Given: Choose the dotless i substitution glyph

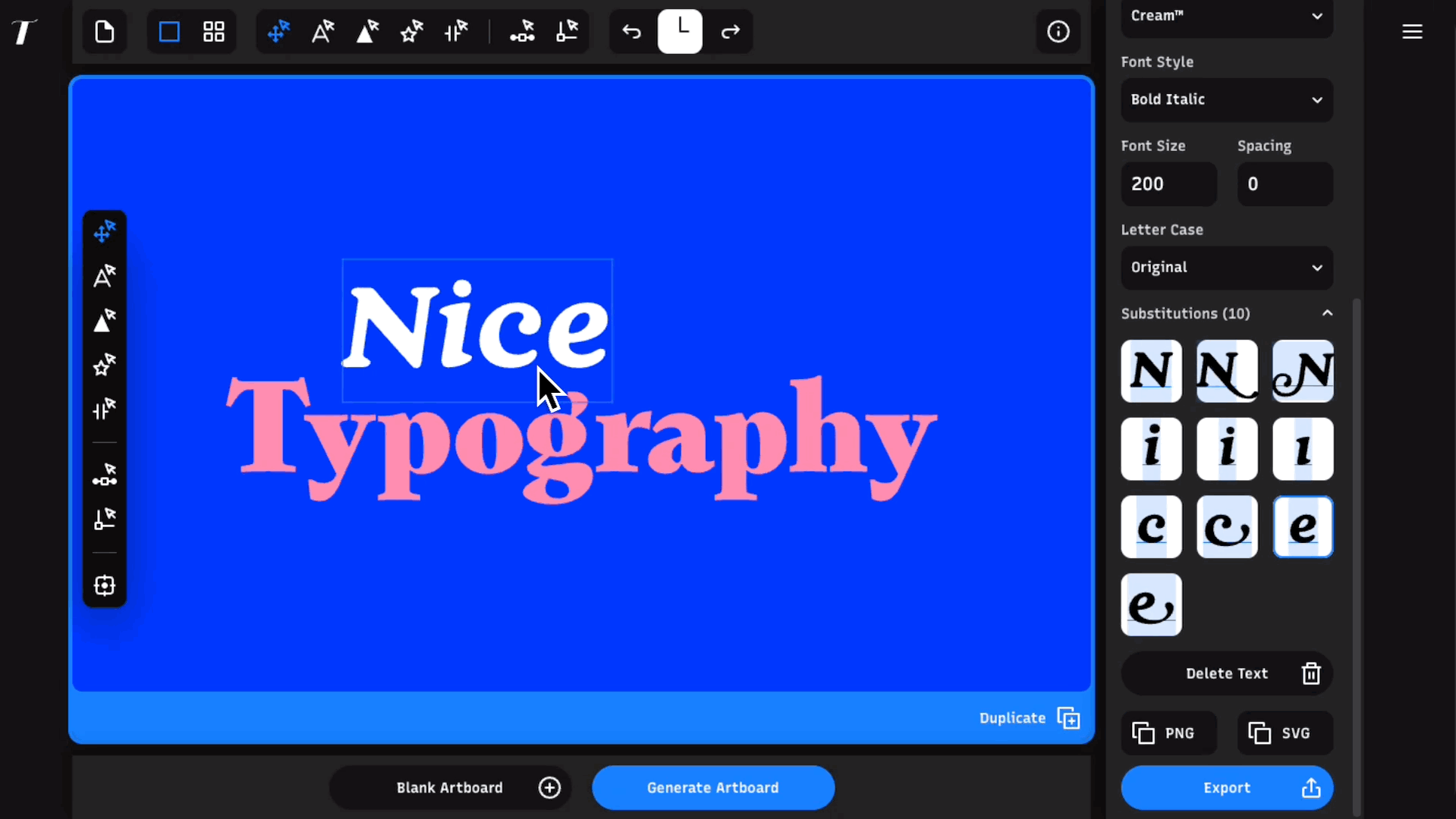Looking at the screenshot, I should tap(1303, 449).
